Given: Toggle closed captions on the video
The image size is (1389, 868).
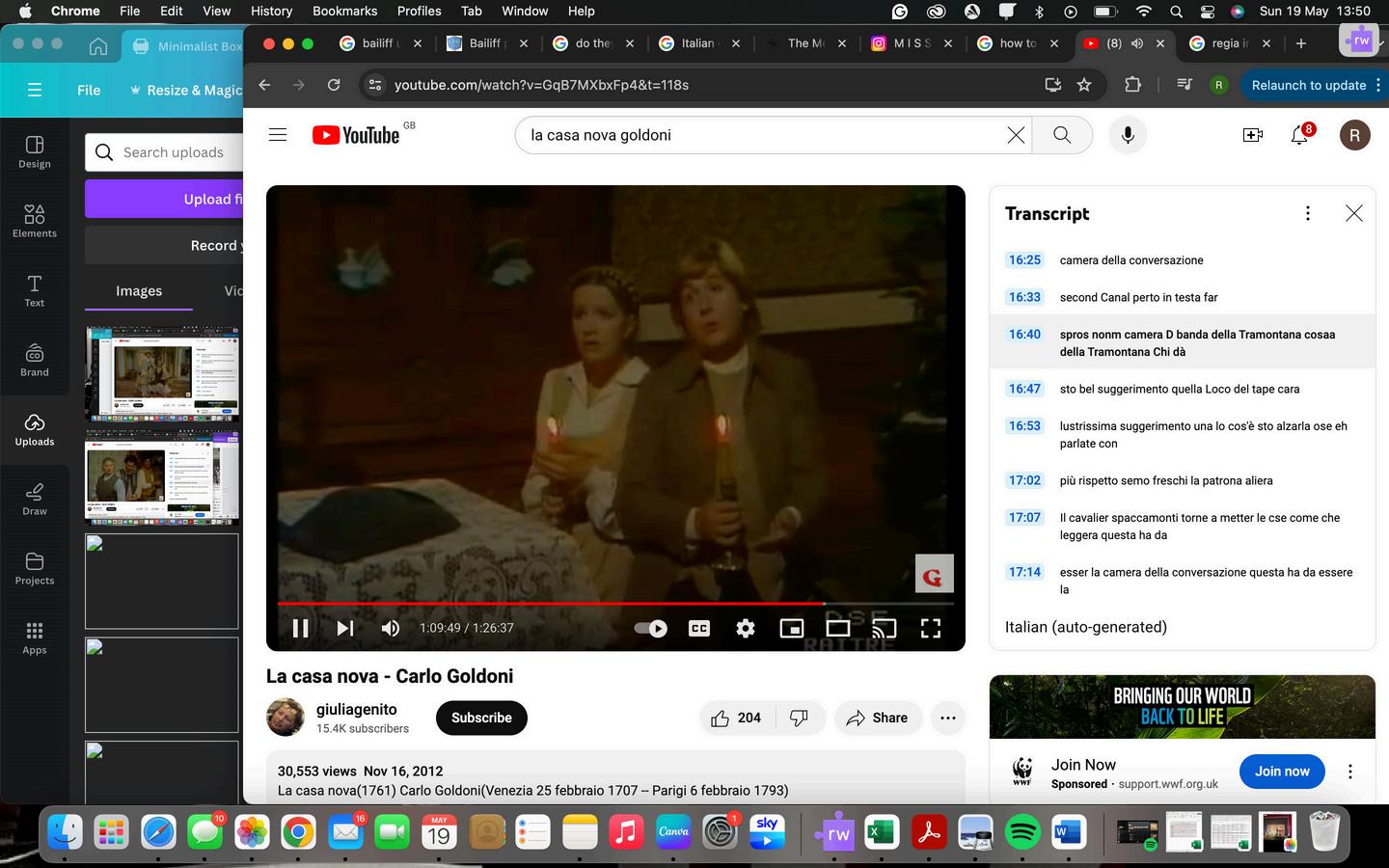Looking at the screenshot, I should point(699,628).
